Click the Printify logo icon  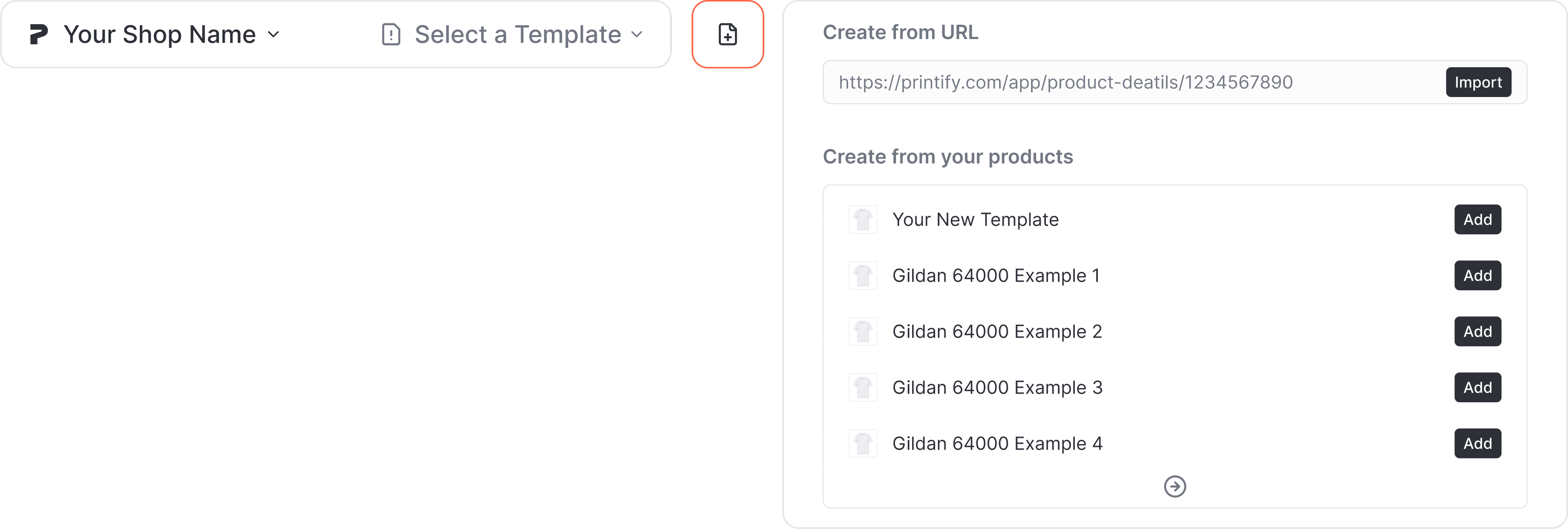(38, 34)
